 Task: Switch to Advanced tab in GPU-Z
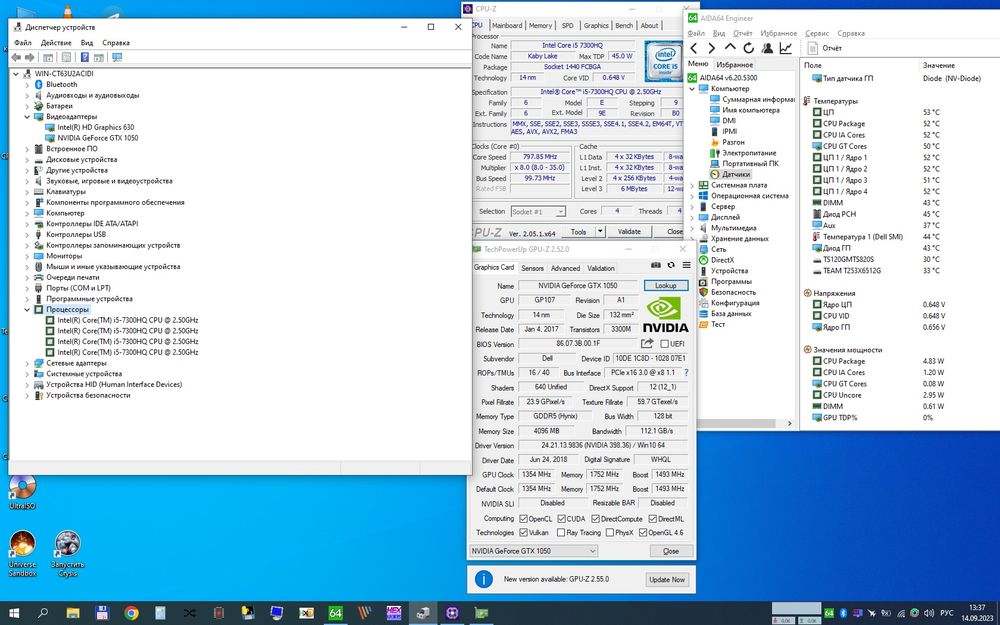tap(565, 268)
